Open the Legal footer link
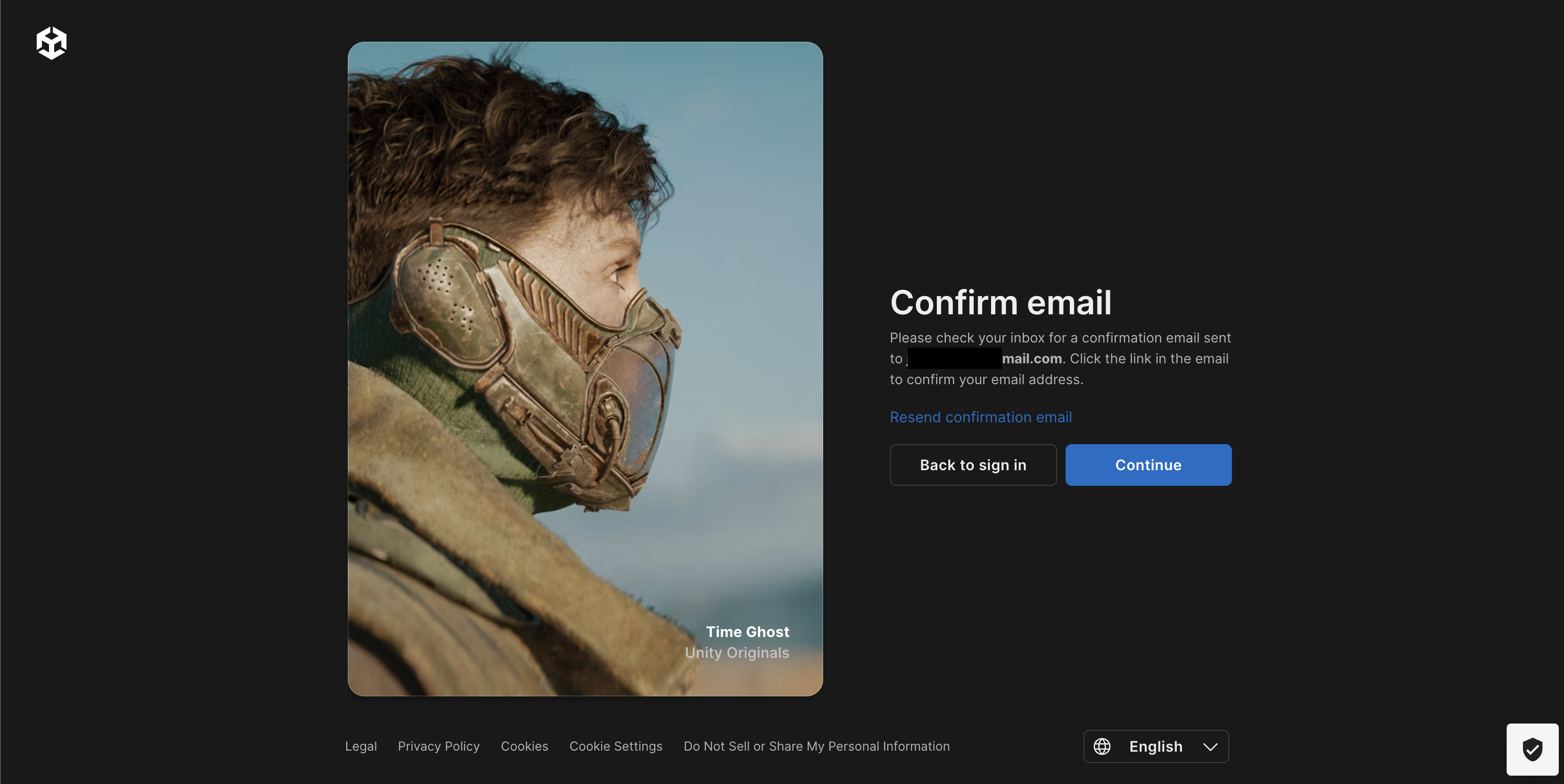The image size is (1564, 784). 361,746
